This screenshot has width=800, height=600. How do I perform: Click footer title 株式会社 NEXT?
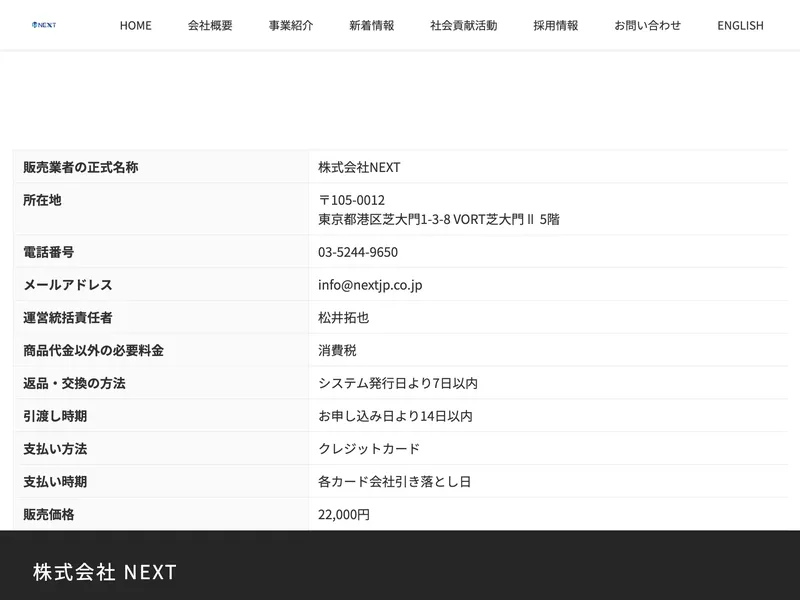click(105, 572)
